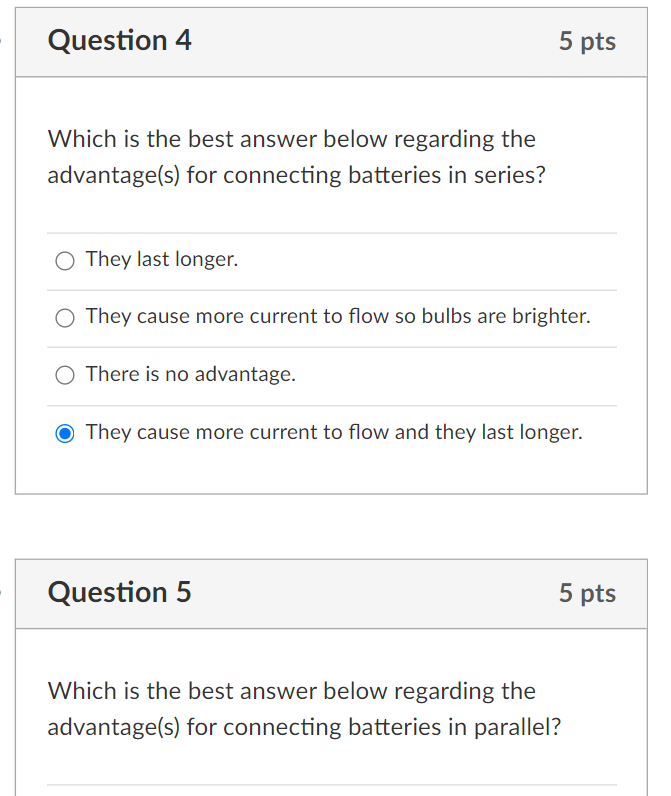671x796 pixels.
Task: Click 'Which is the best answer' in Question 4
Action: (182, 139)
